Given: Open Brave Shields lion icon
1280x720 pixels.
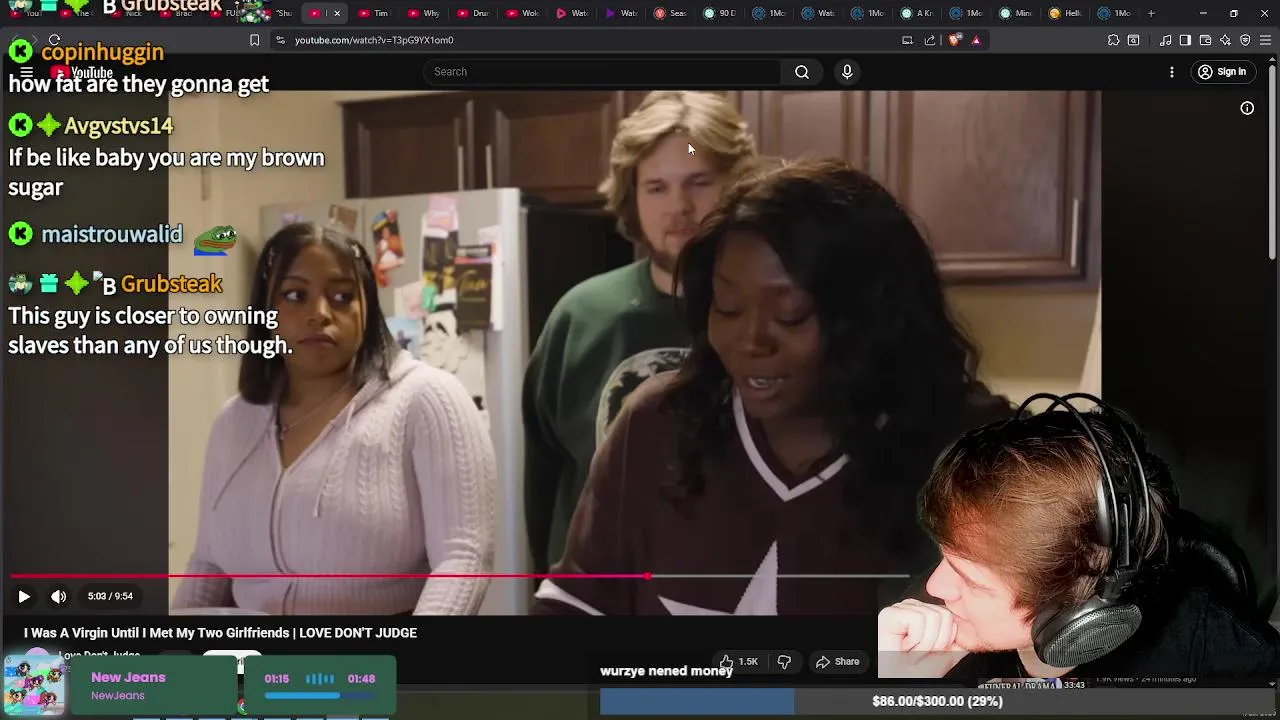Looking at the screenshot, I should pos(955,40).
